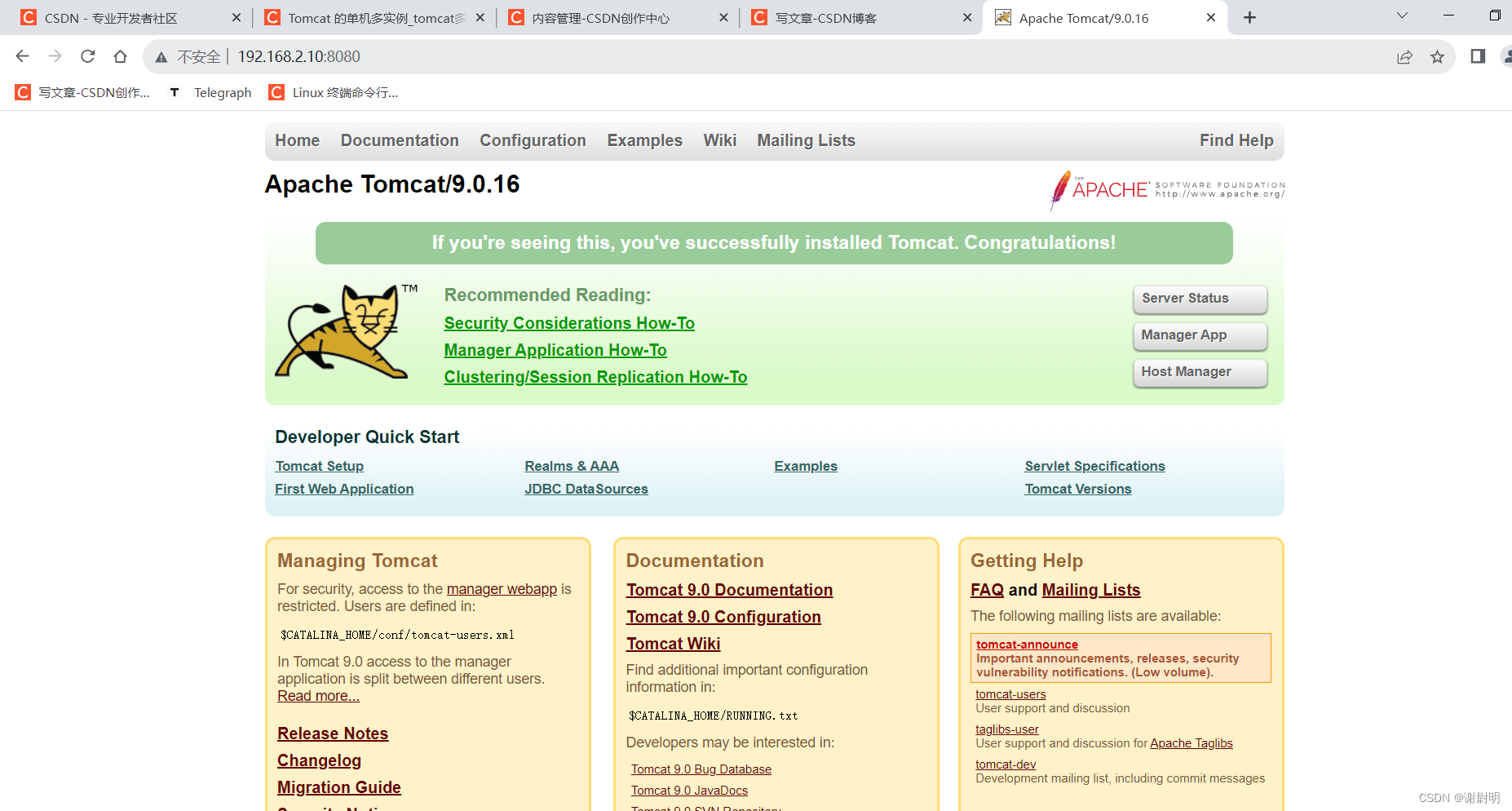Image resolution: width=1512 pixels, height=811 pixels.
Task: Open Security Considerations How-To link
Action: [x=569, y=323]
